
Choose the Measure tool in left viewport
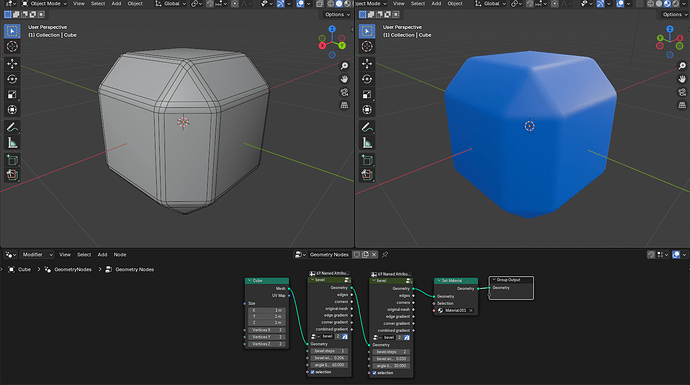(x=12, y=143)
